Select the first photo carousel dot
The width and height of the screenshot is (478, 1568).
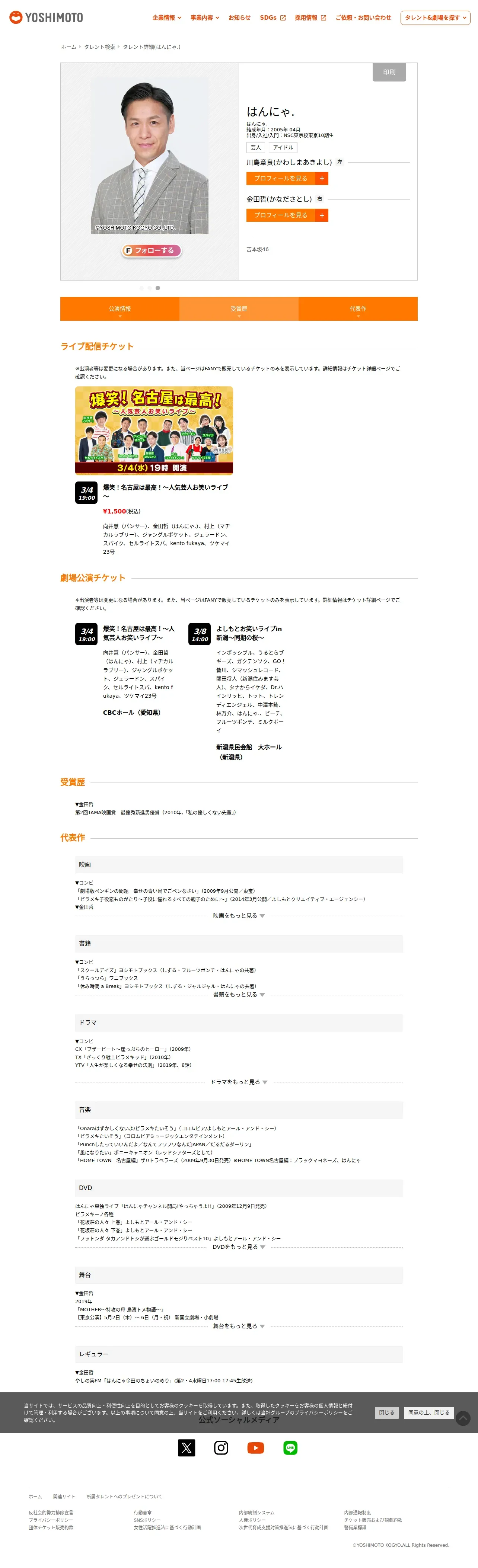142,288
